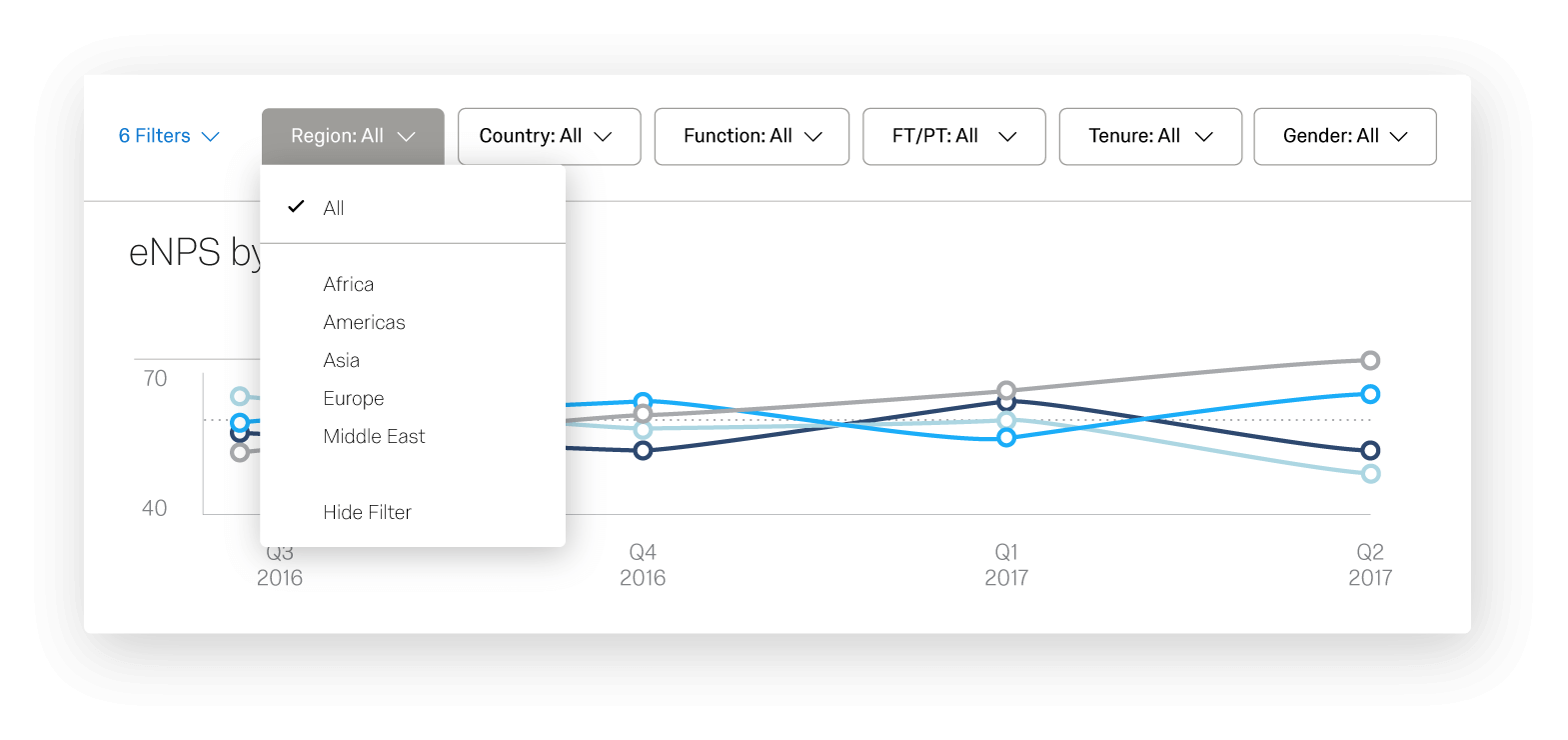The height and width of the screenshot is (740, 1568).
Task: Select the Asia region option
Action: click(x=342, y=360)
